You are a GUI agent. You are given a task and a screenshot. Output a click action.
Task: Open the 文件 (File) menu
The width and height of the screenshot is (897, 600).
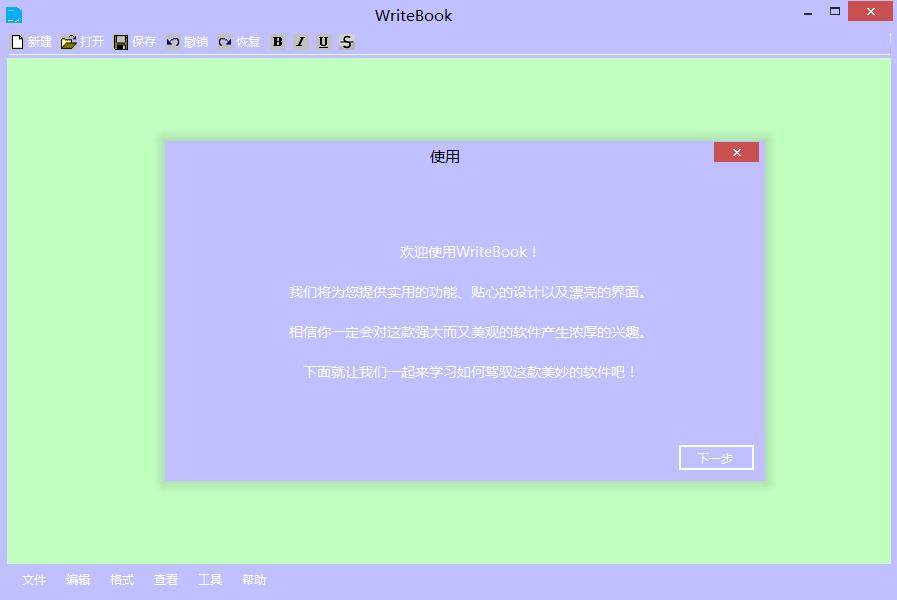pyautogui.click(x=34, y=580)
